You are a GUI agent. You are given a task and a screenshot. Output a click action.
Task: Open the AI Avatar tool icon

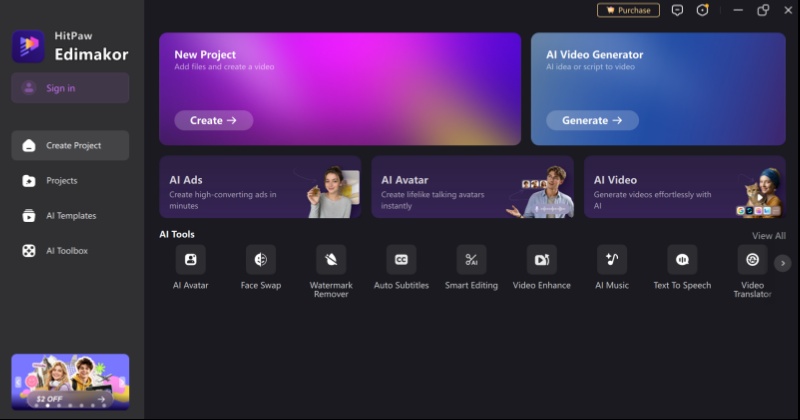pos(190,260)
